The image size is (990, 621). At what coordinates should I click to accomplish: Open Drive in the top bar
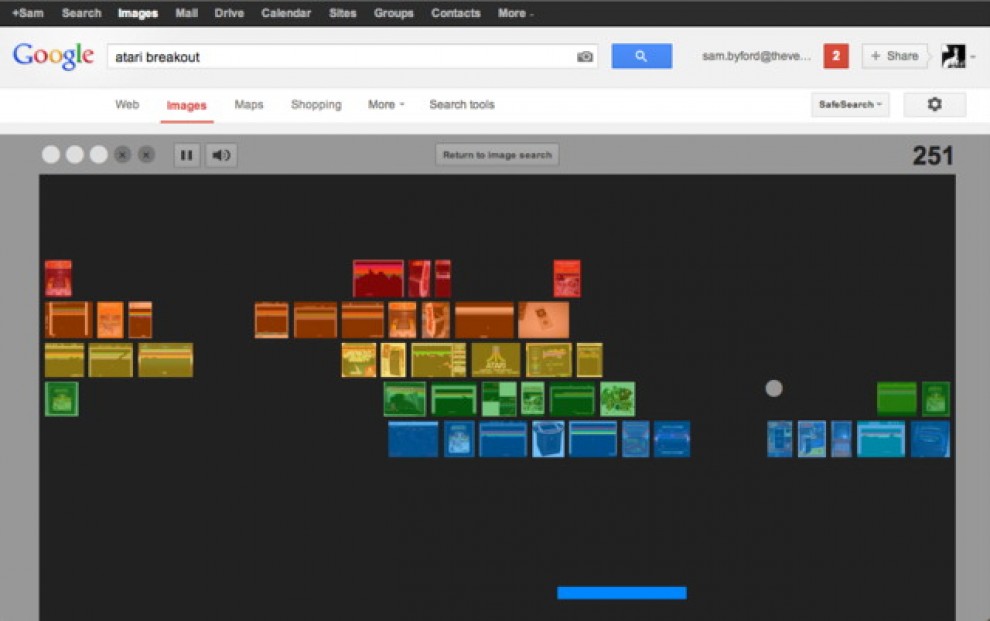point(229,13)
